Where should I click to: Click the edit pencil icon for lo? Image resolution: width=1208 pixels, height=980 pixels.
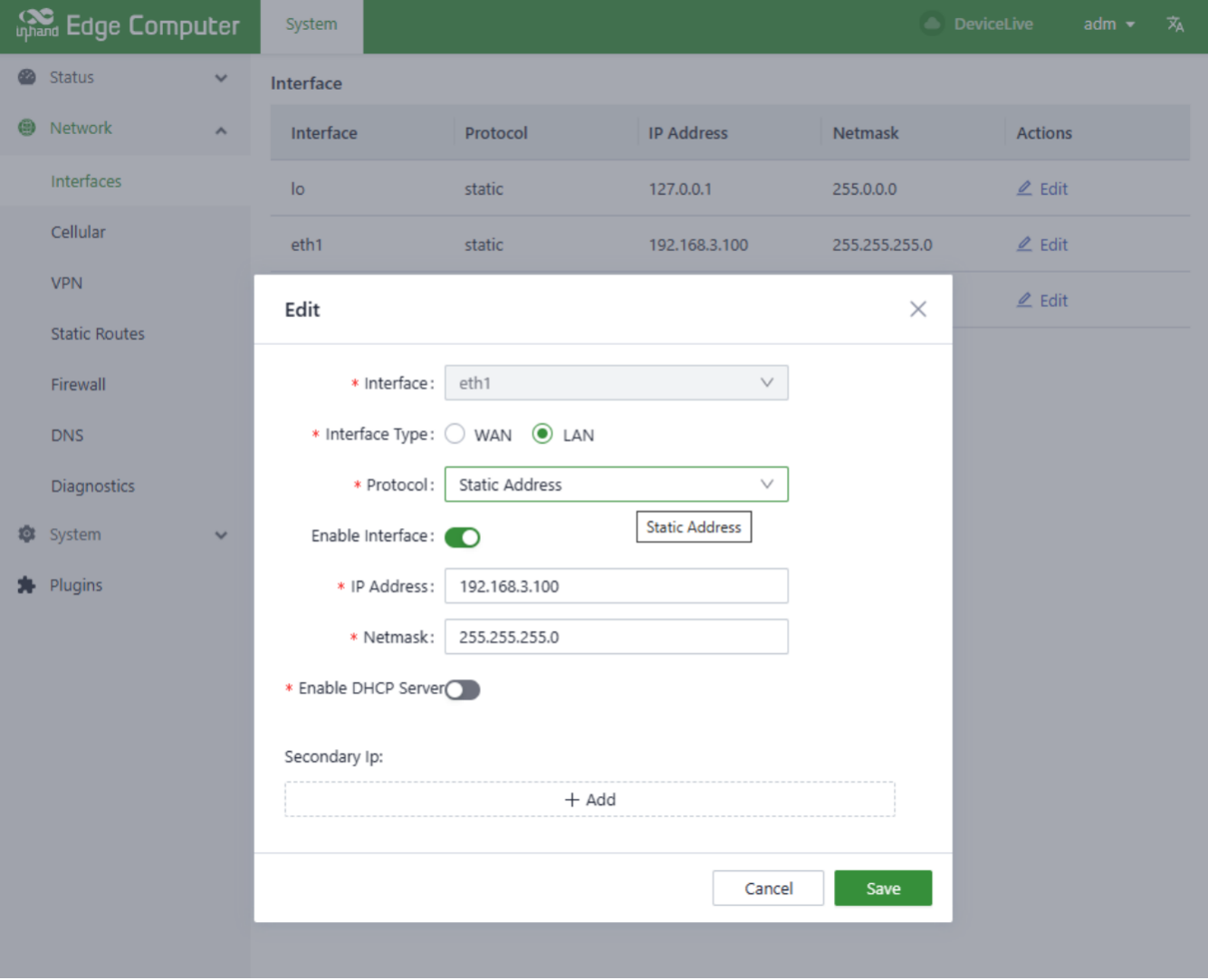(1024, 188)
